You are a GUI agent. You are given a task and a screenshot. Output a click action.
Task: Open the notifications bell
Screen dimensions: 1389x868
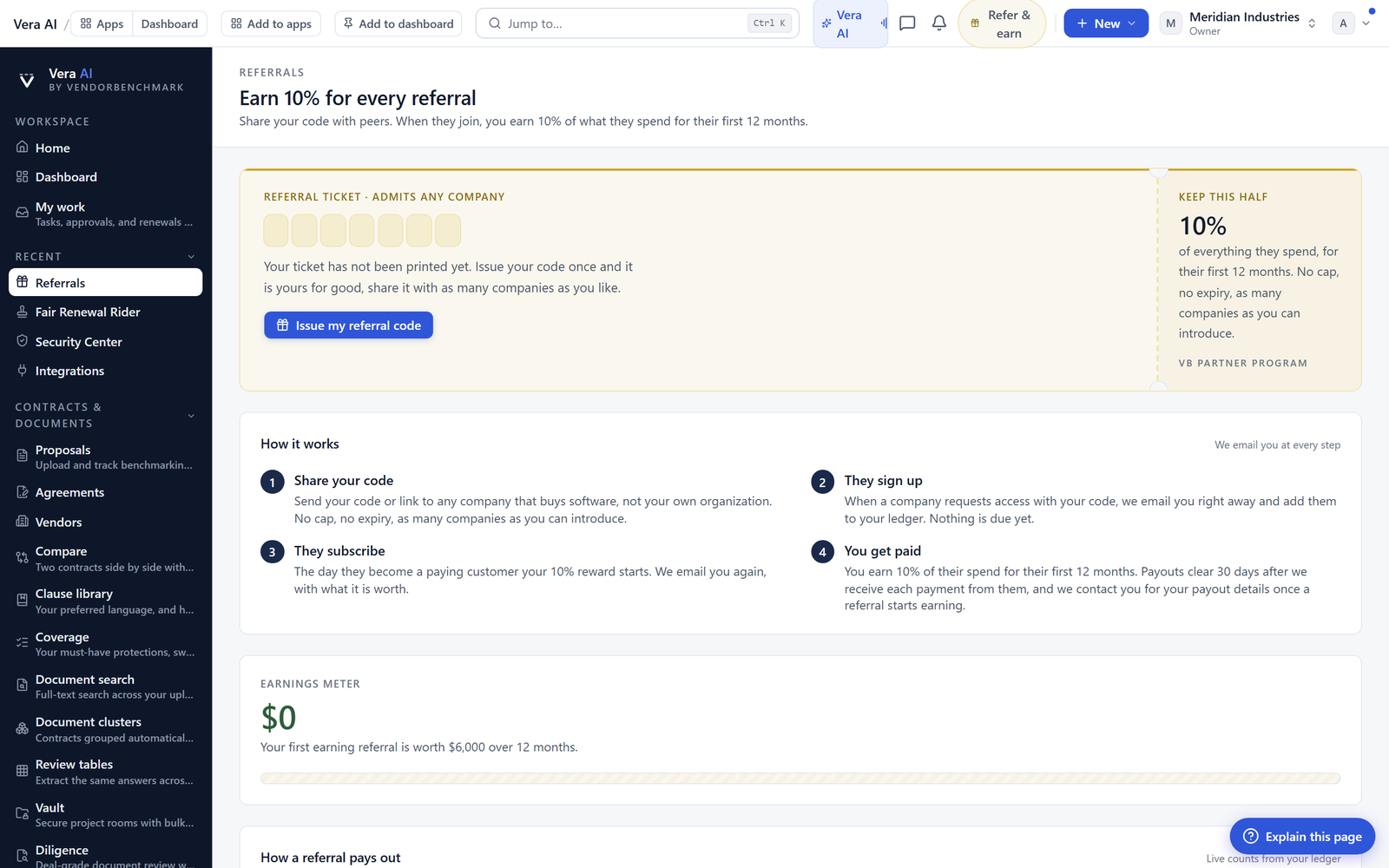[939, 23]
